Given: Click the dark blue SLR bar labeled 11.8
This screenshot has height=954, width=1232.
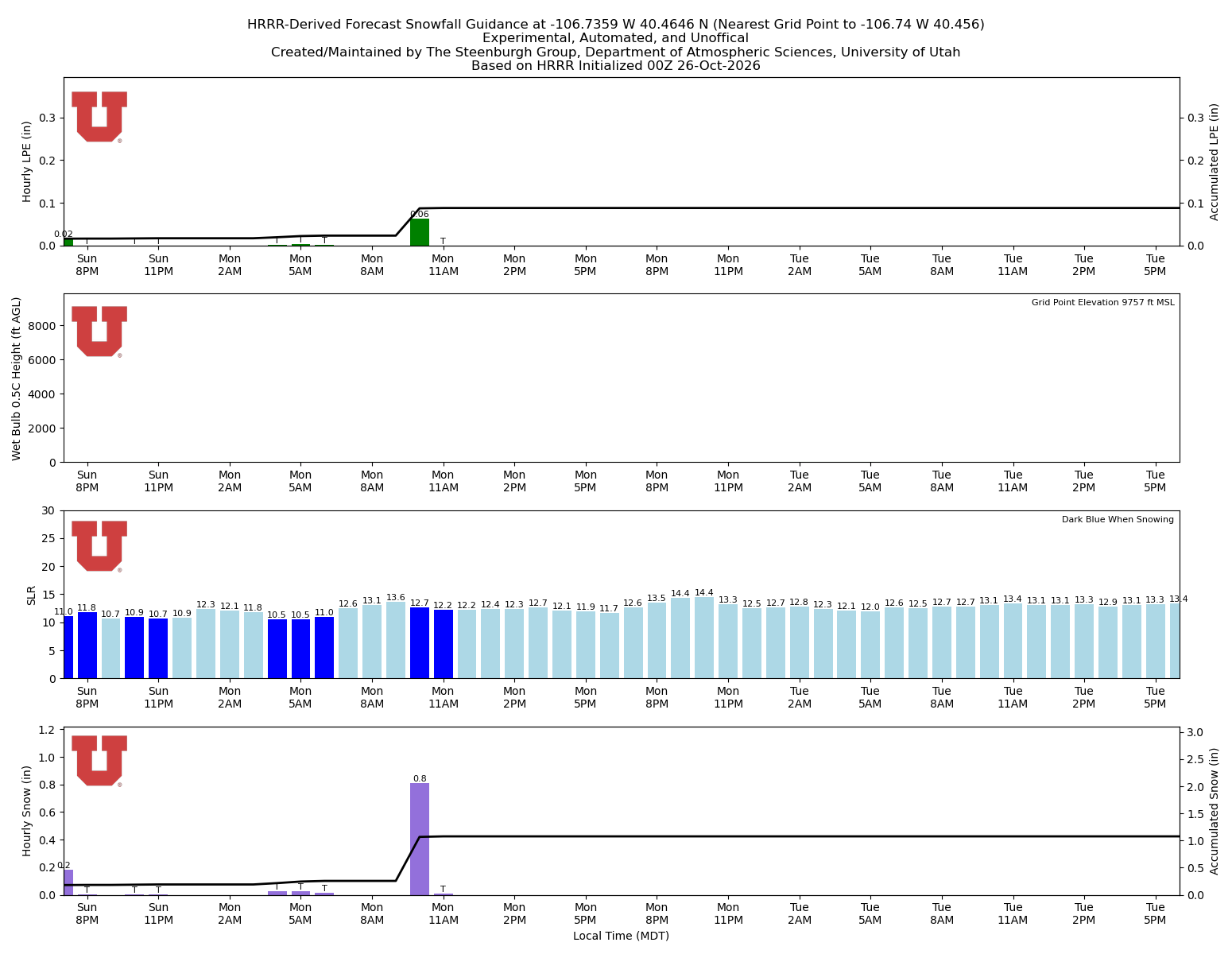Looking at the screenshot, I should click(87, 646).
